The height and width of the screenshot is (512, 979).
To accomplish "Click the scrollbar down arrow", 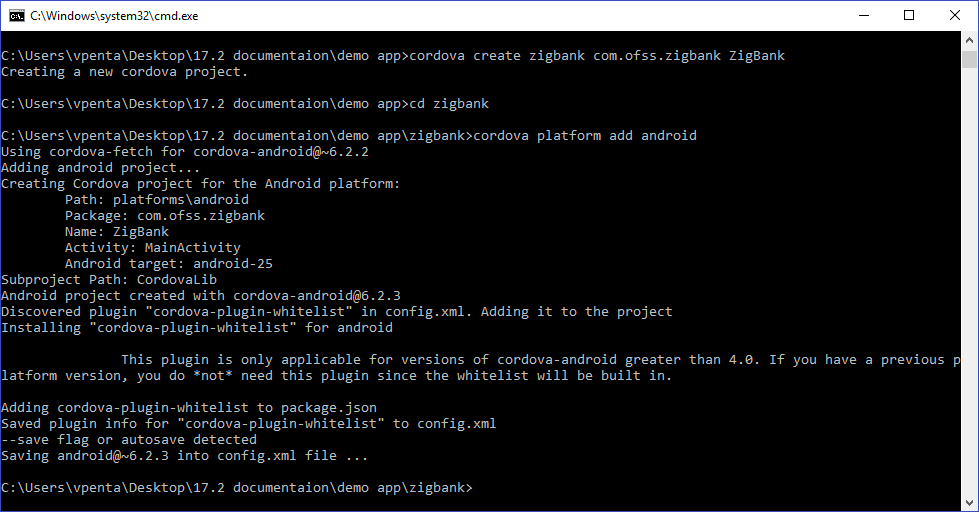I will coord(969,502).
